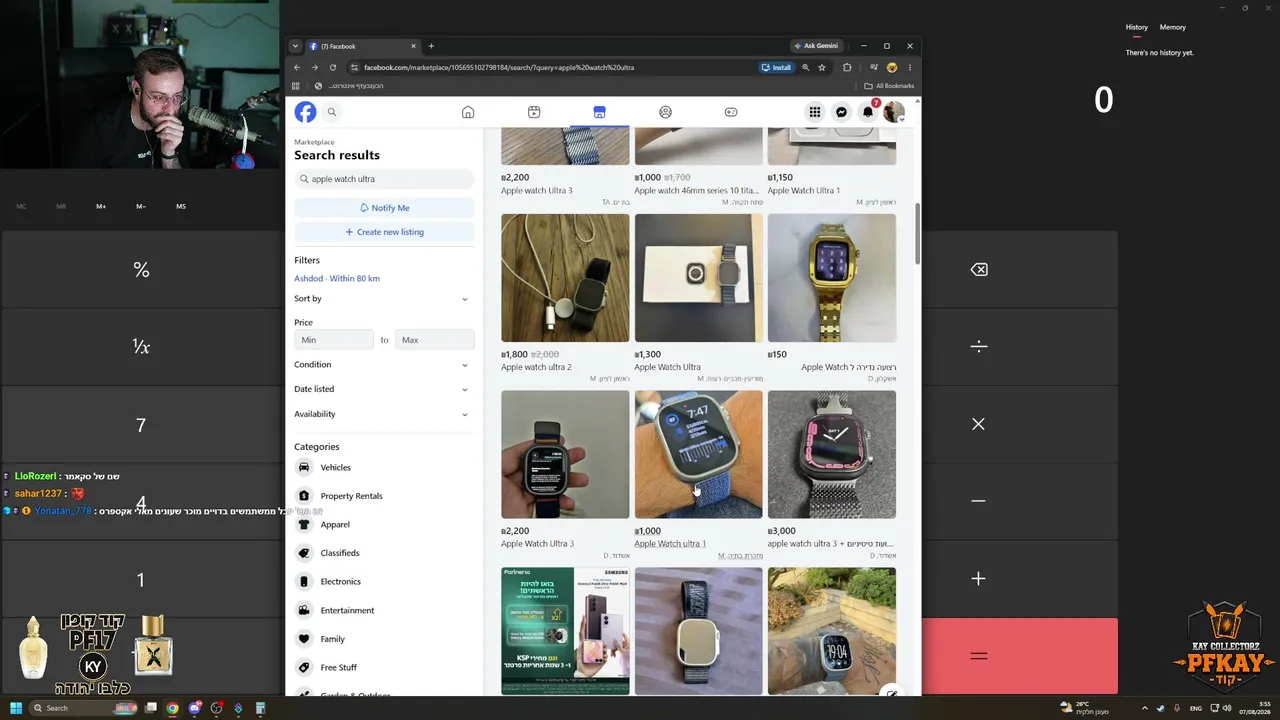Click the percent key in Calculator
Viewport: 1280px width, 720px height.
click(x=141, y=270)
